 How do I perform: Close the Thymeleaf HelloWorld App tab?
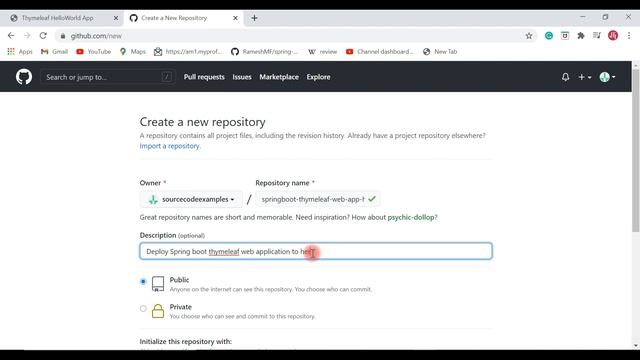tap(116, 18)
